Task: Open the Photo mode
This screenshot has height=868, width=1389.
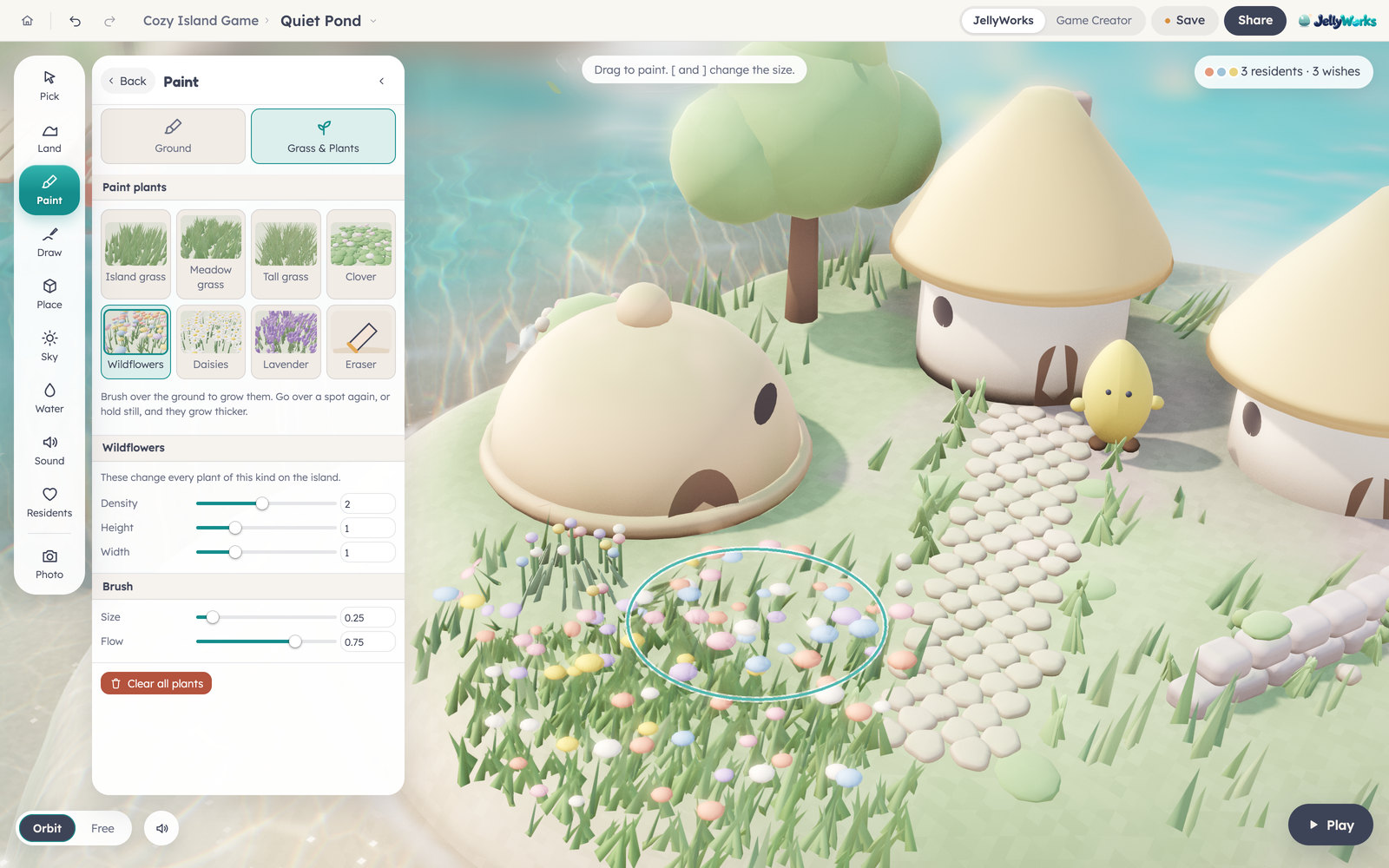Action: click(49, 564)
